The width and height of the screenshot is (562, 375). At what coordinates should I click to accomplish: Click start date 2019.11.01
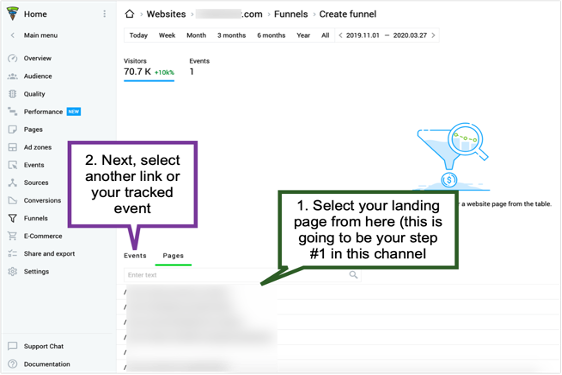click(363, 35)
